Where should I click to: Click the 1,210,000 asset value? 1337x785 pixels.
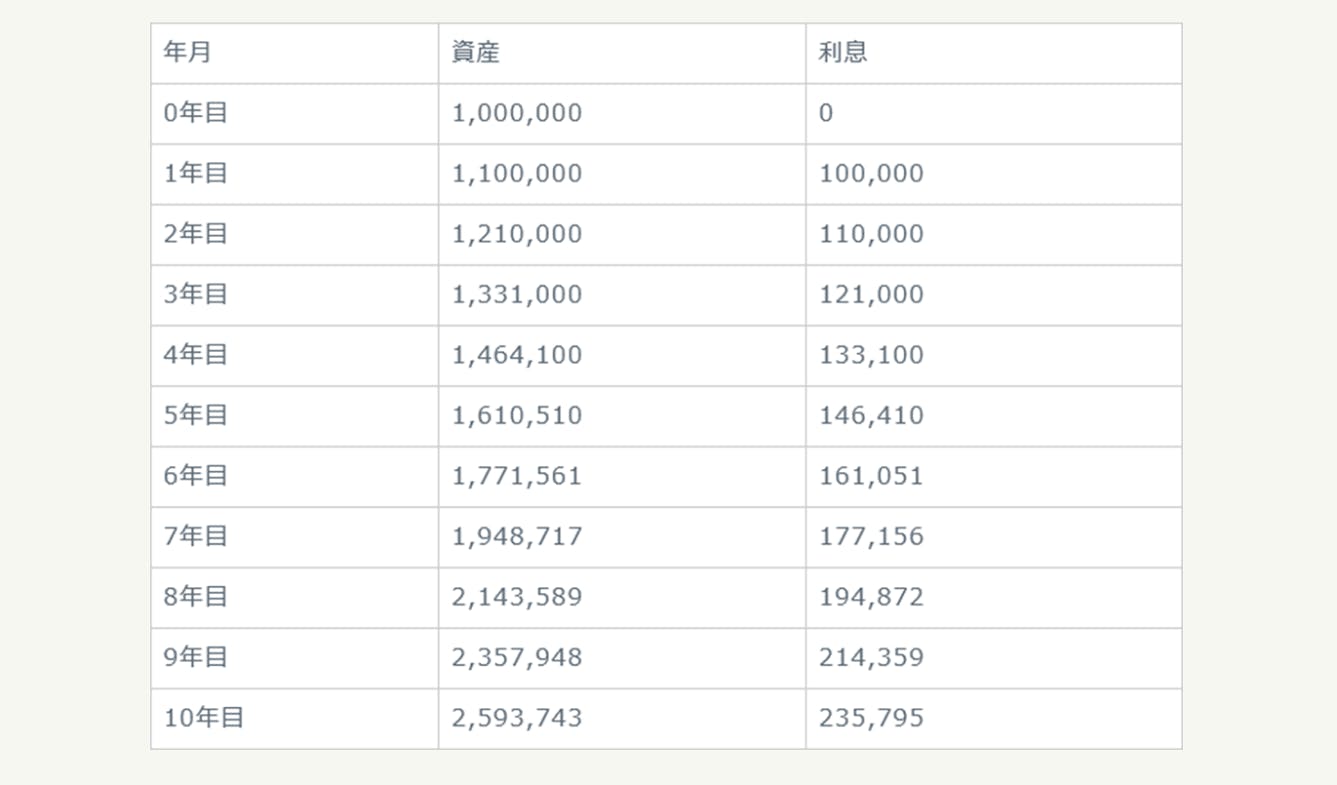(x=517, y=234)
